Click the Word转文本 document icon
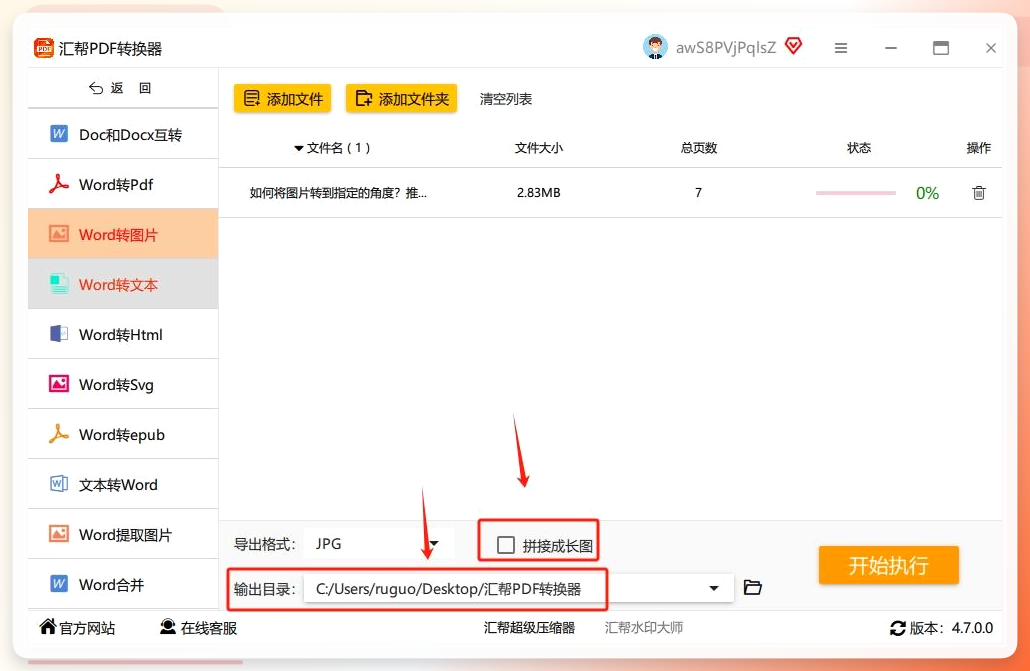Image resolution: width=1030 pixels, height=671 pixels. coord(59,284)
